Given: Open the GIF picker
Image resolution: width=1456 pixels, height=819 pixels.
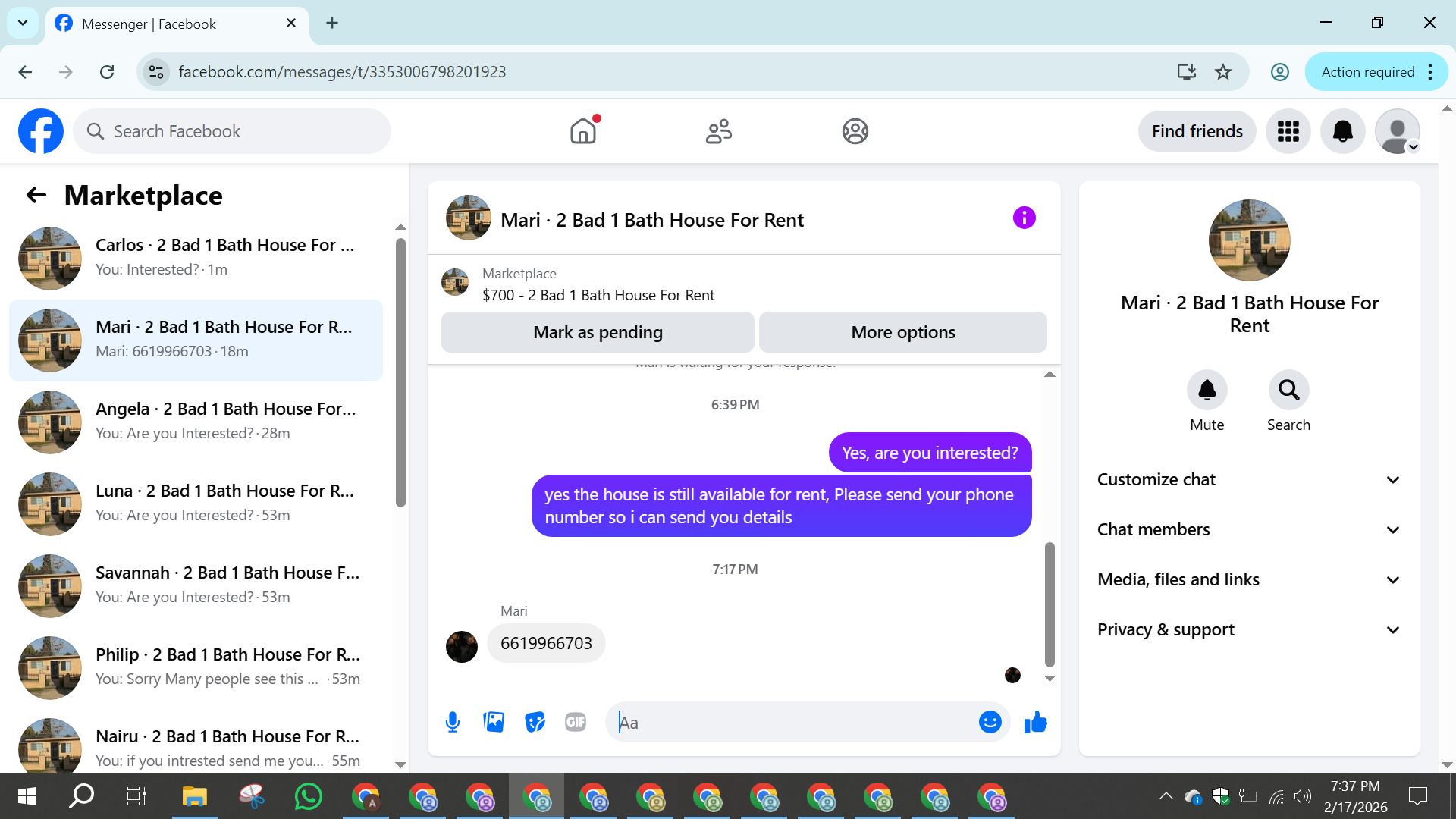Looking at the screenshot, I should click(x=576, y=722).
